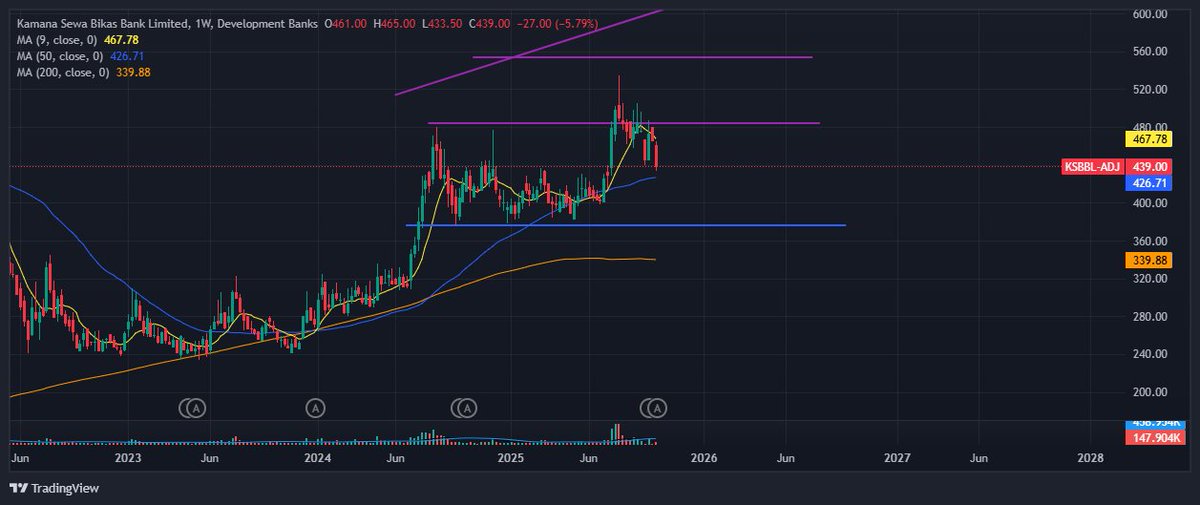The image size is (1200, 505).
Task: Click the 320.00 price scale label
Action: click(1149, 279)
